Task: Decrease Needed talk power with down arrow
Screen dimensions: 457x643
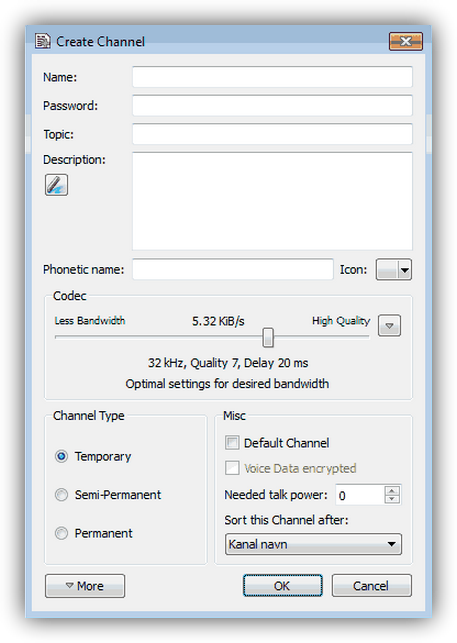Action: coord(392,499)
